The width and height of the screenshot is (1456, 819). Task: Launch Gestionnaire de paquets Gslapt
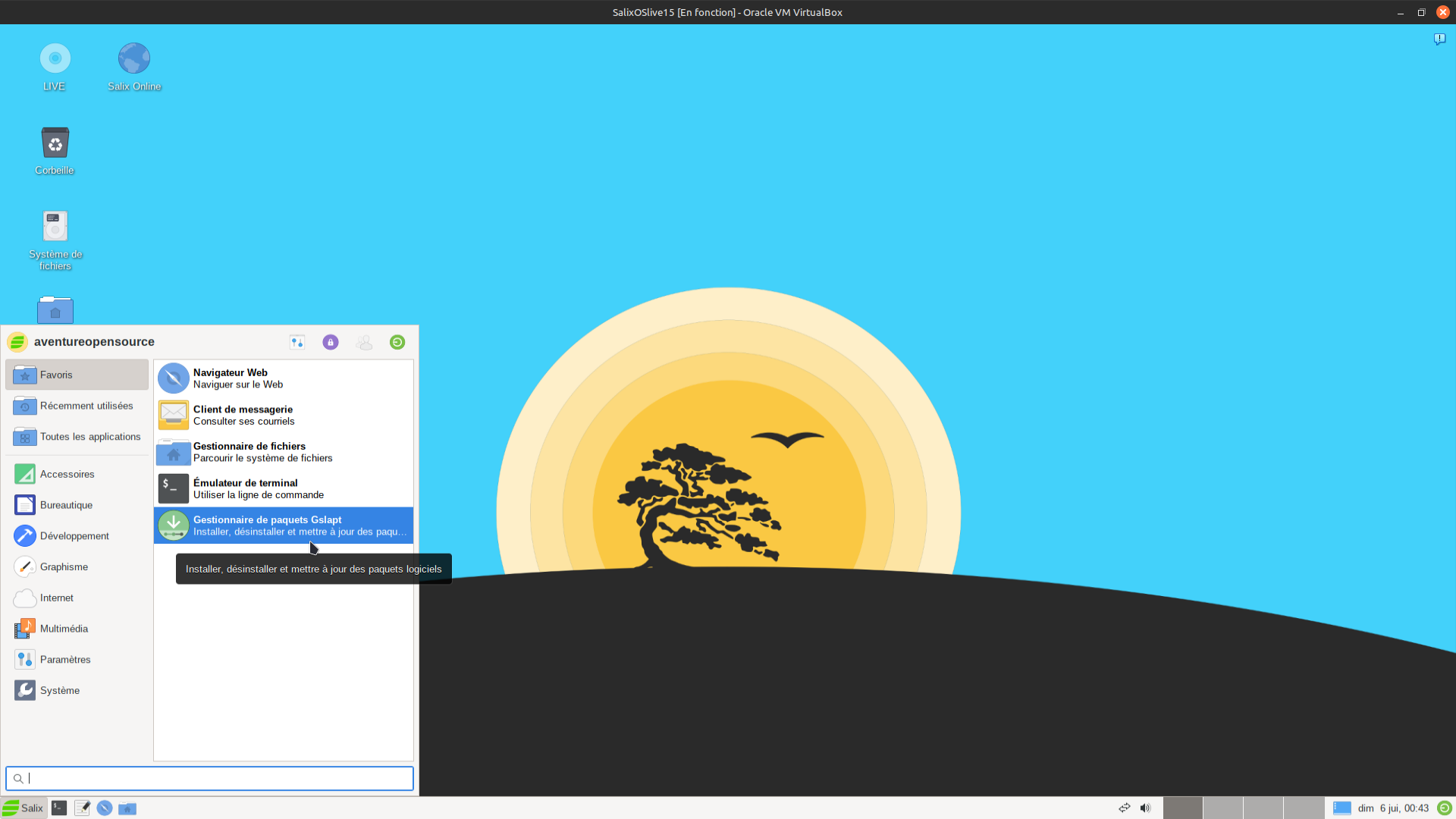click(x=284, y=526)
